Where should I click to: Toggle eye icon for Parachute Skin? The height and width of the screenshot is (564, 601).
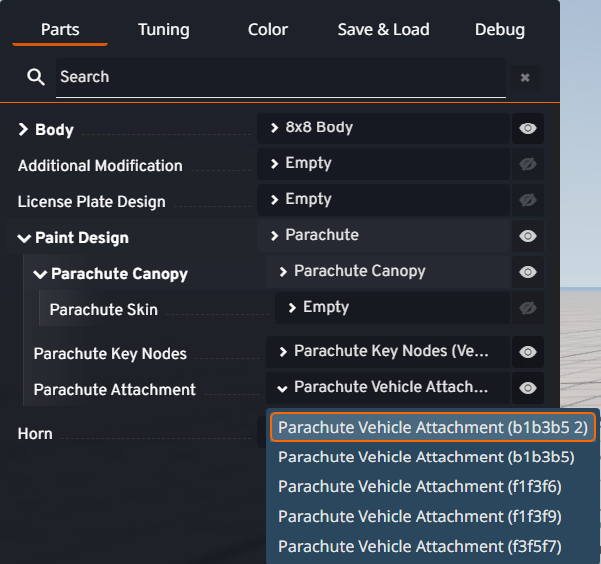click(x=528, y=308)
